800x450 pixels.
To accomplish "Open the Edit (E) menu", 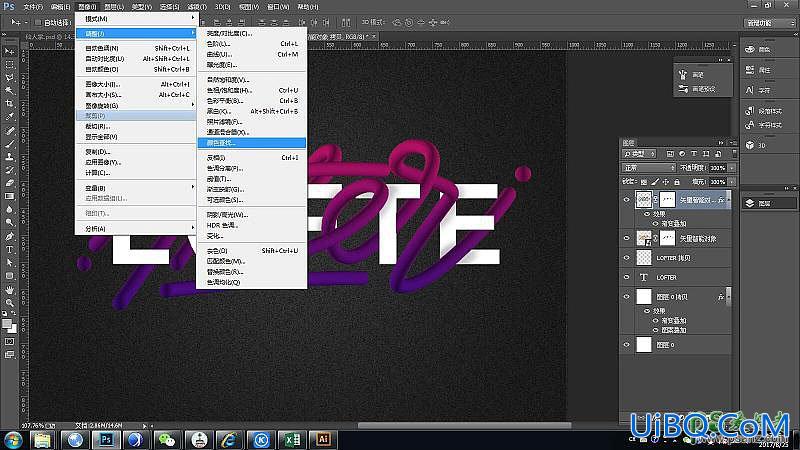I will click(61, 7).
